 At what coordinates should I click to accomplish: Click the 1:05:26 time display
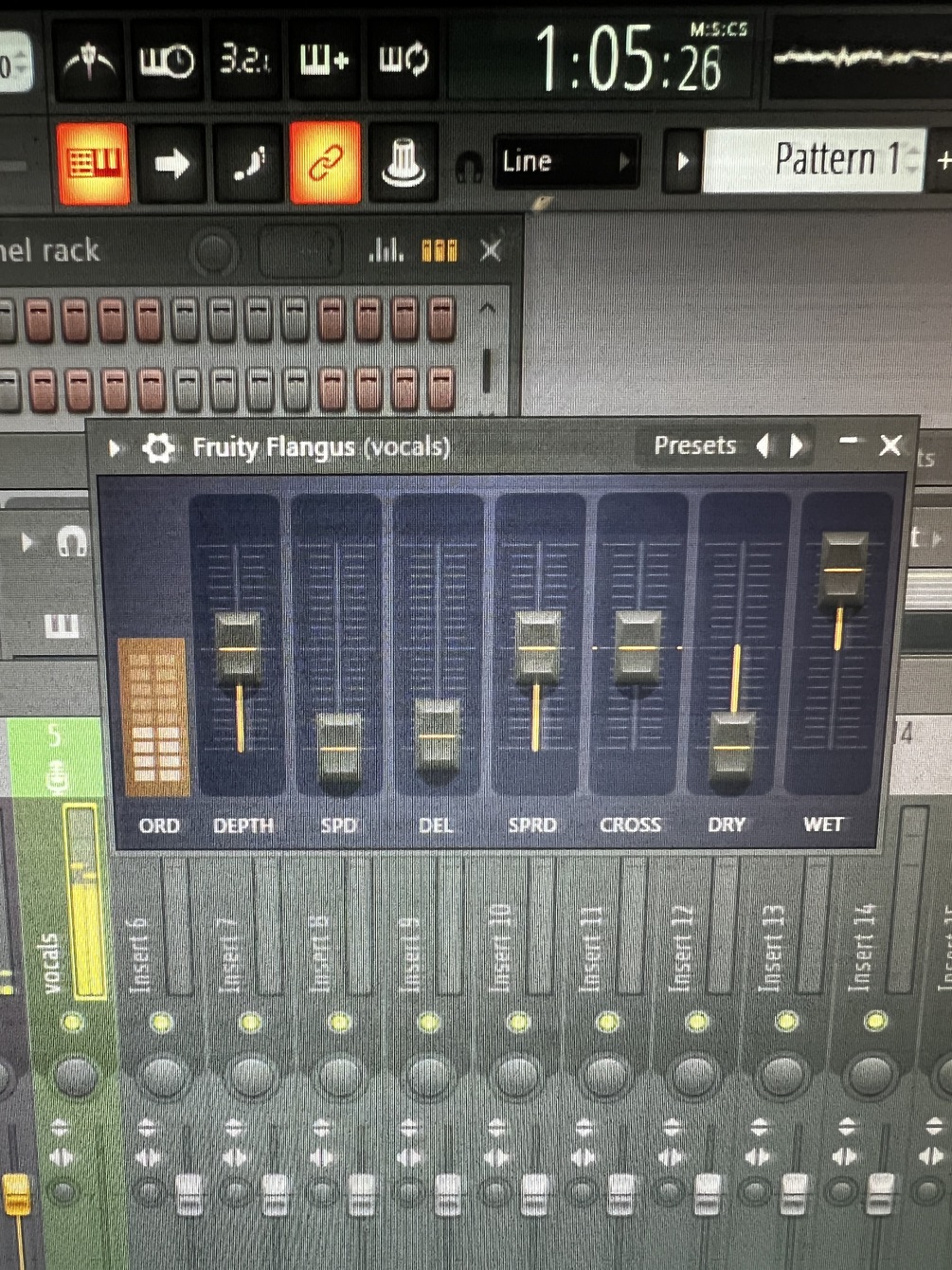629,60
